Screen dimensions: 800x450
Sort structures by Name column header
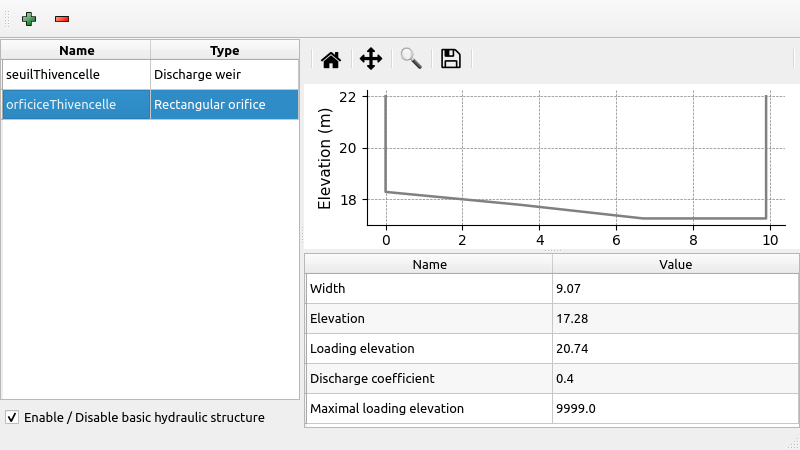pyautogui.click(x=76, y=50)
